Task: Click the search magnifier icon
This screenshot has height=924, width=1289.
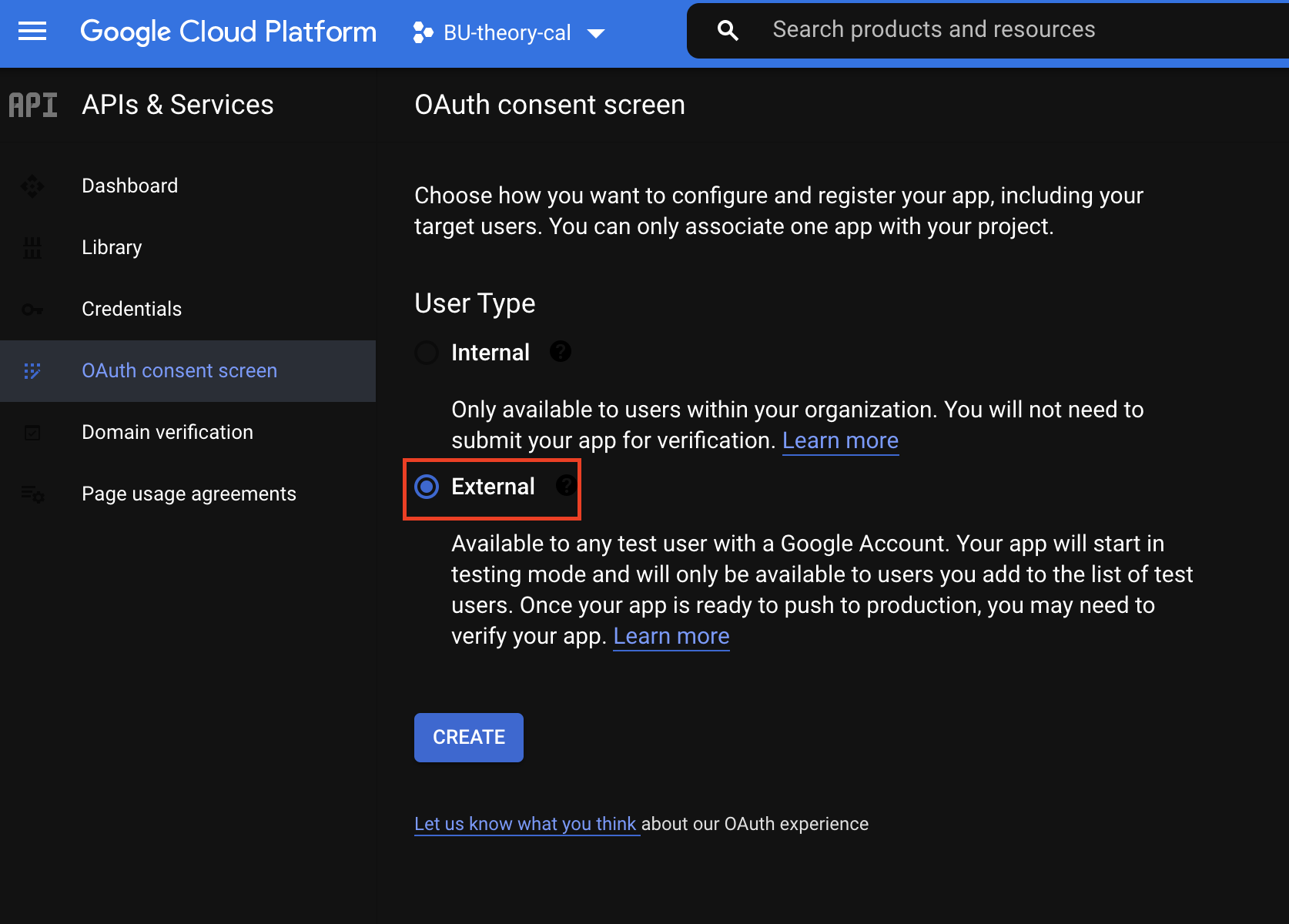Action: (x=728, y=30)
